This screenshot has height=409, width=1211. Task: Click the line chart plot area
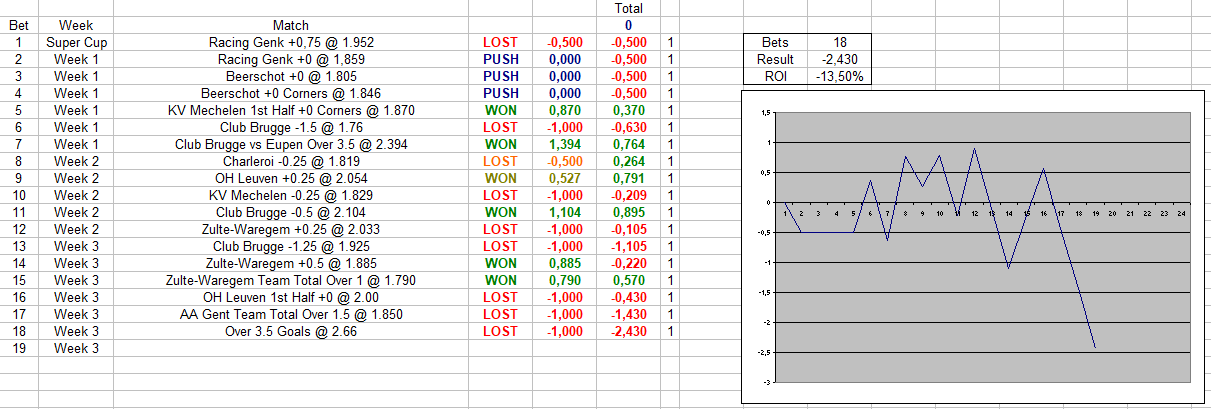coord(985,247)
